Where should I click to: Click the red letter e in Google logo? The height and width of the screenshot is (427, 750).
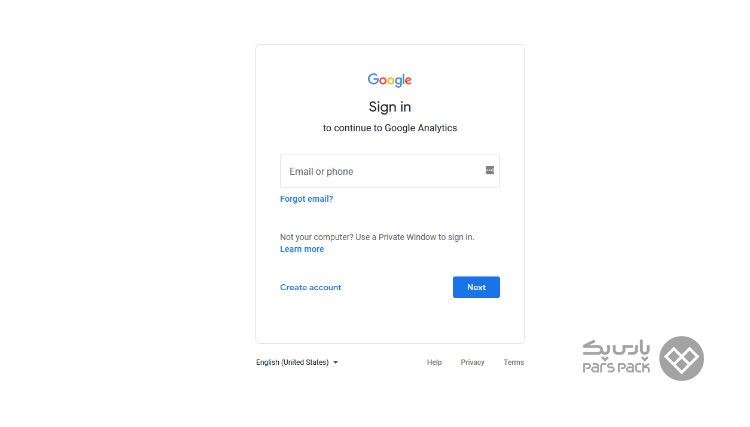[x=408, y=80]
